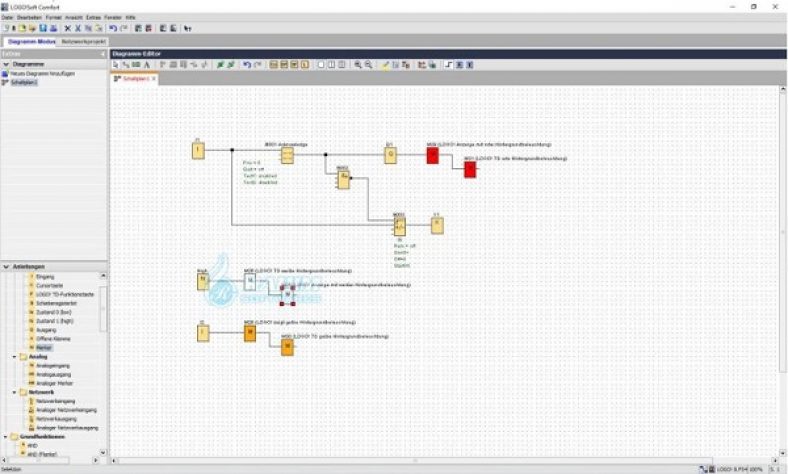Viewport: 788px width, 474px height.
Task: Open the Datei menu
Action: 7,17
